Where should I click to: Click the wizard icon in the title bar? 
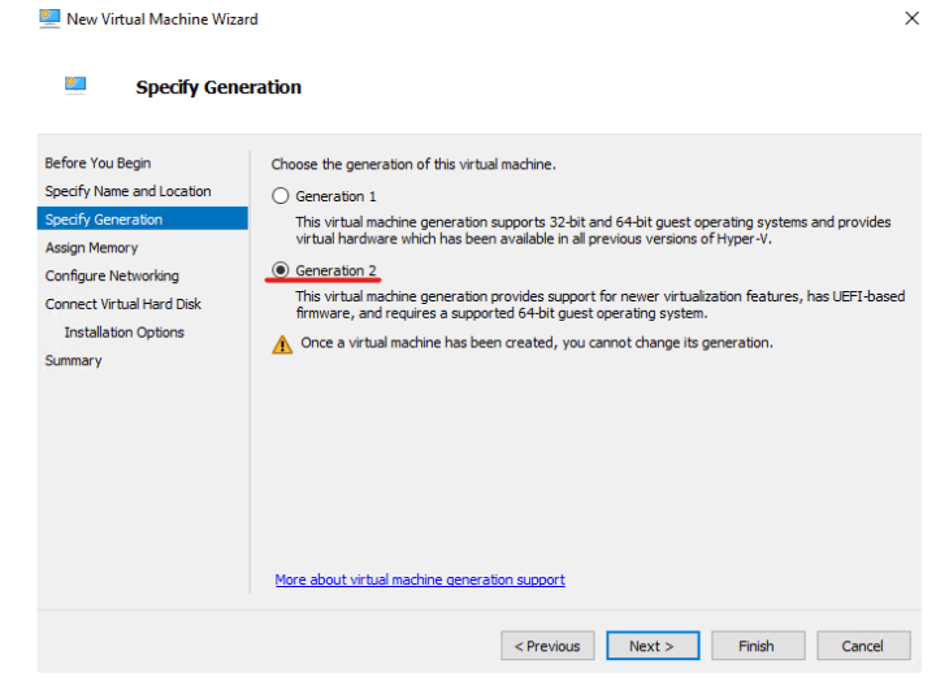click(50, 18)
